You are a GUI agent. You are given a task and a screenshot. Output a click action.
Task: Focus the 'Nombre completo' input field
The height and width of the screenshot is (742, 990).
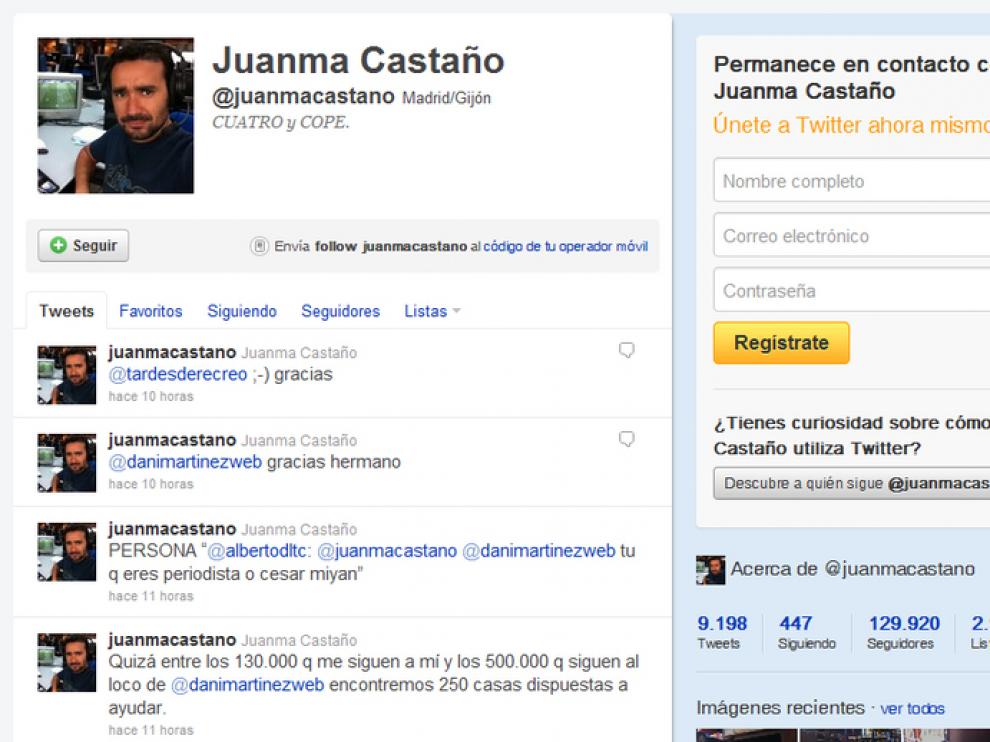(852, 181)
